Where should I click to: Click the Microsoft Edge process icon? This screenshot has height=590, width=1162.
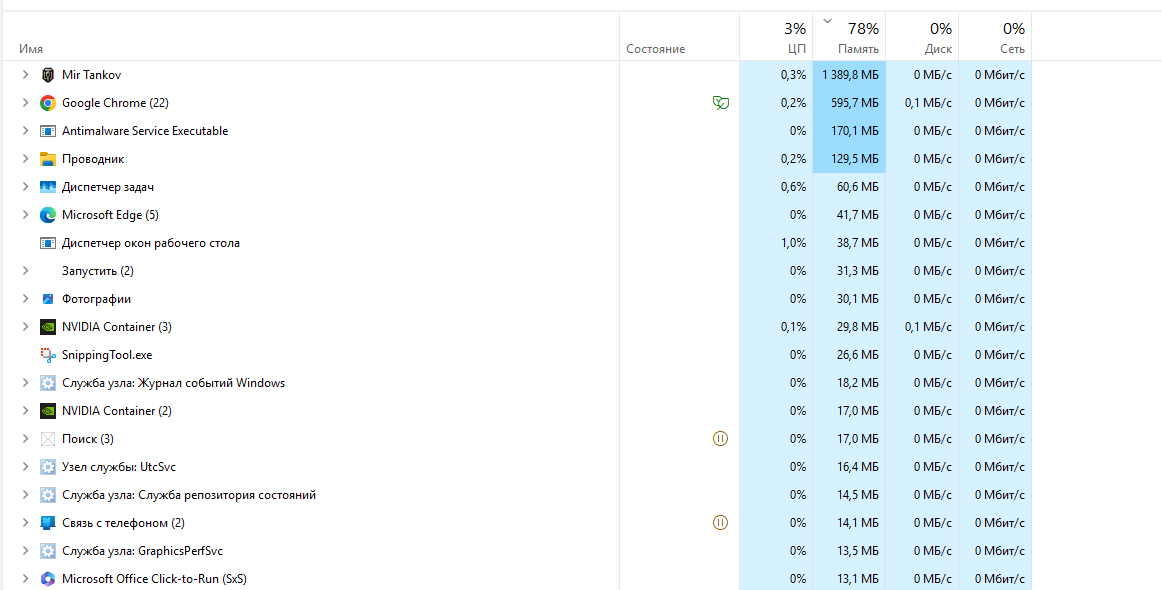(47, 215)
